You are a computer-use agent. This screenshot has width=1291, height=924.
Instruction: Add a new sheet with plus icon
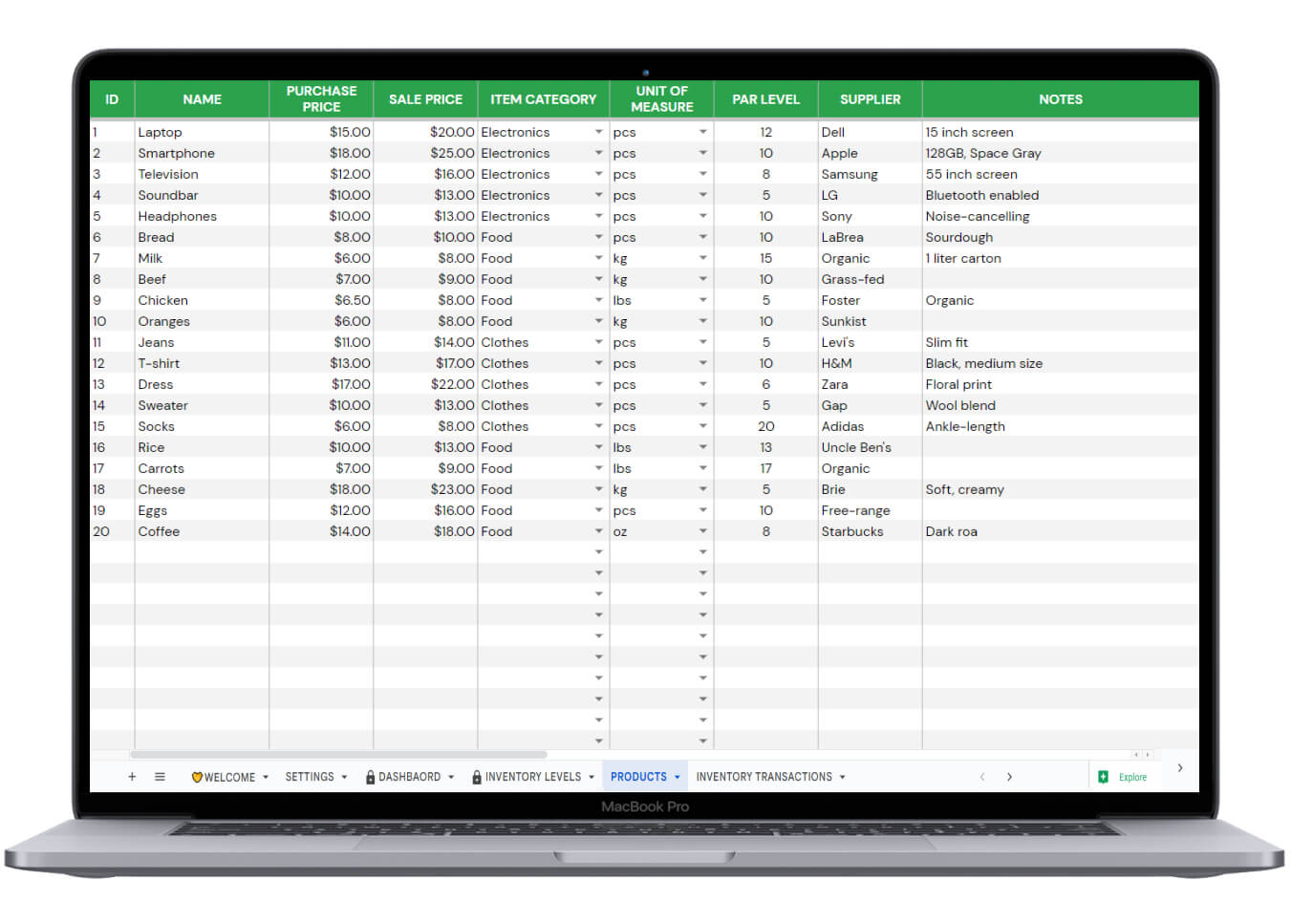click(x=132, y=777)
